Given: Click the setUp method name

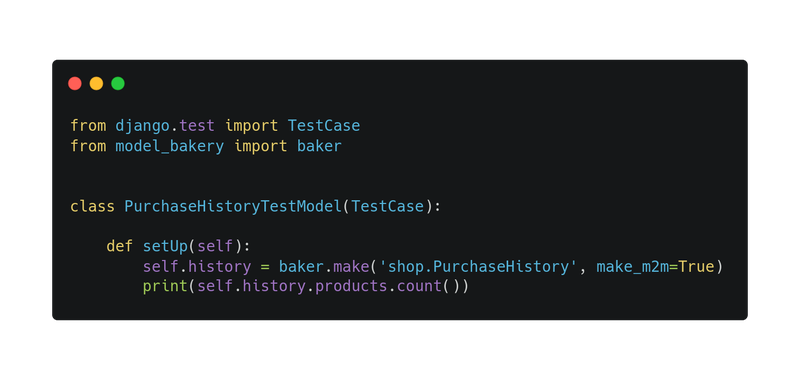Looking at the screenshot, I should [165, 247].
